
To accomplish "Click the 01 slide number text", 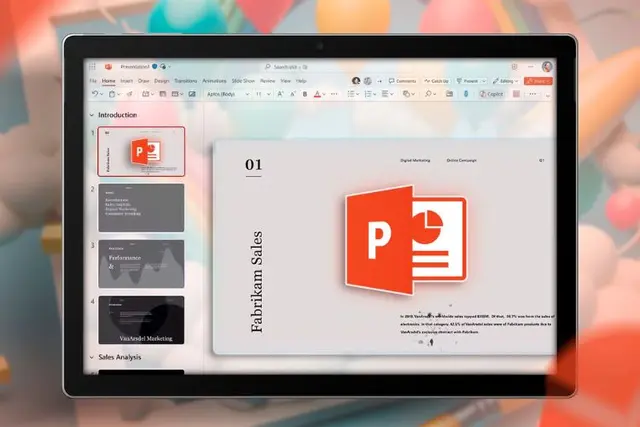I will [x=253, y=165].
